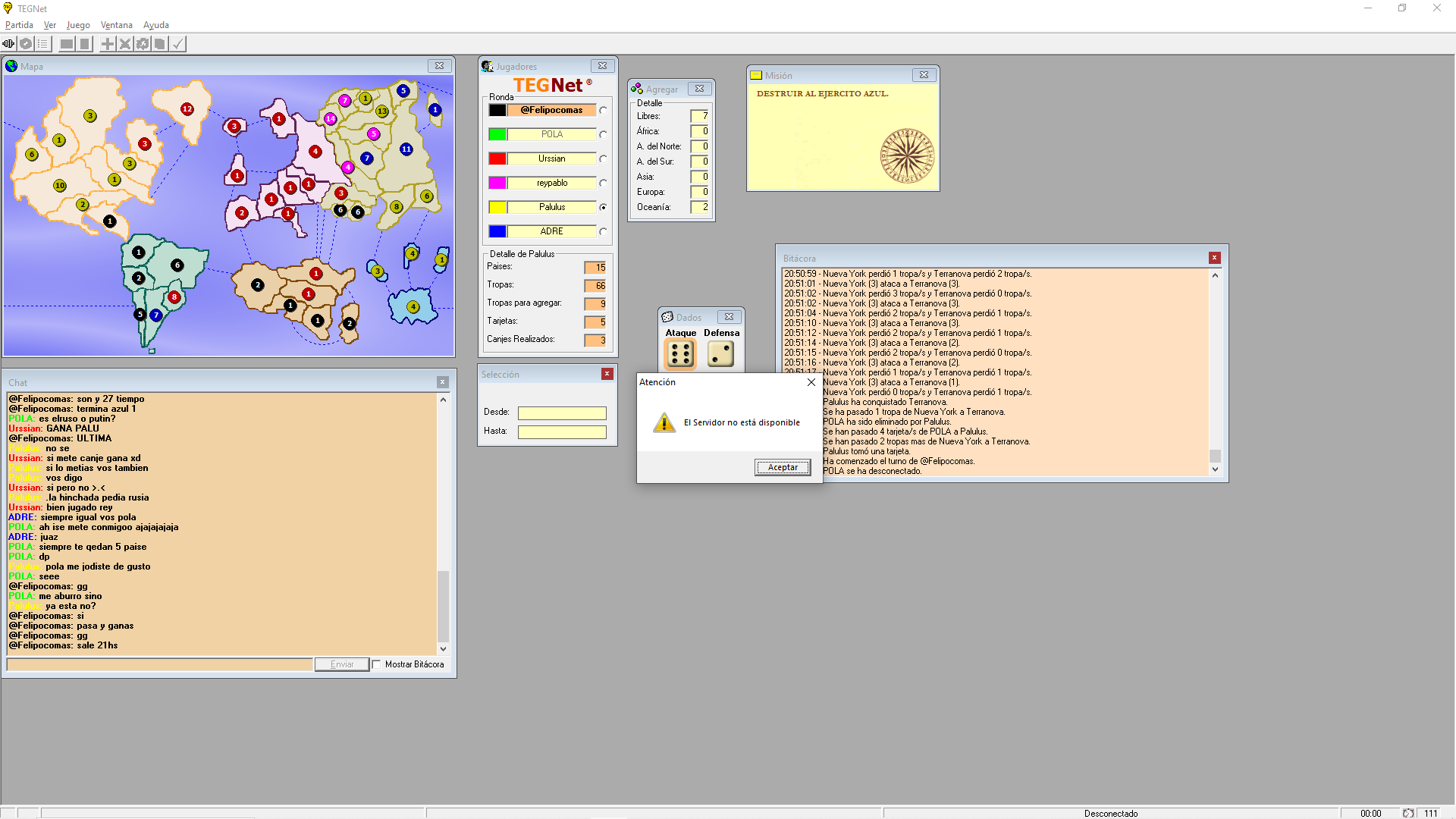Screen dimensions: 1456x819
Task: Close the Selección panel
Action: tap(607, 374)
